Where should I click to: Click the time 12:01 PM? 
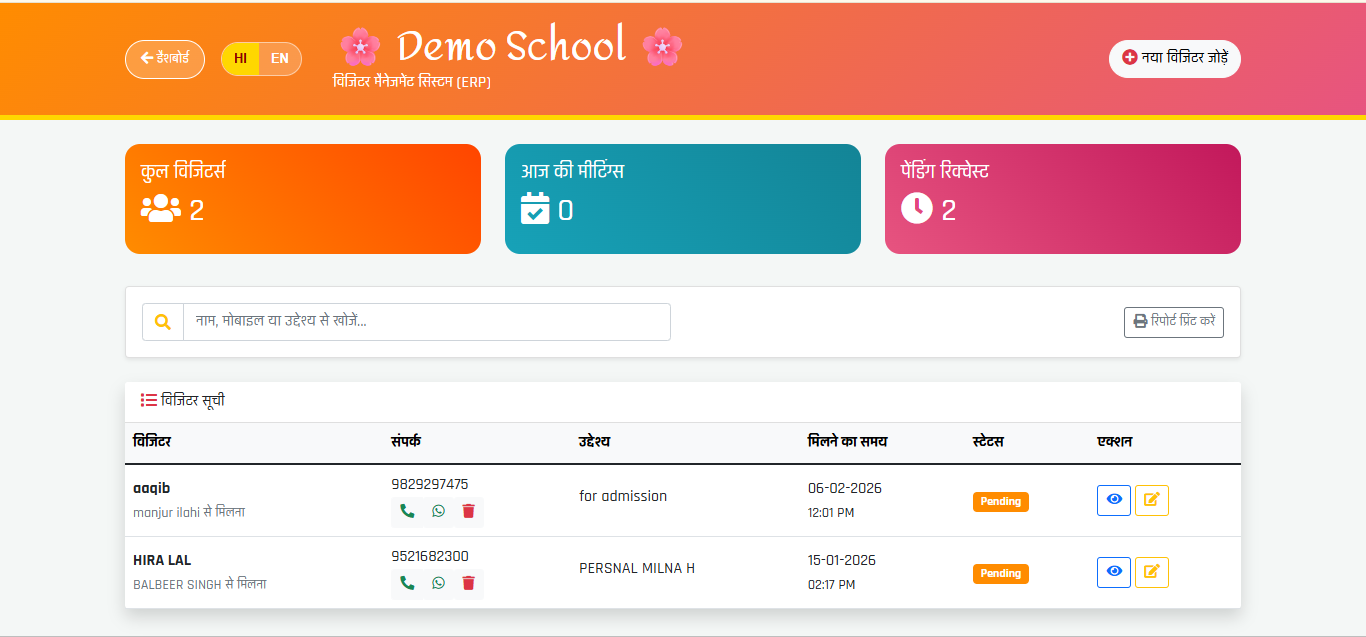tap(831, 513)
